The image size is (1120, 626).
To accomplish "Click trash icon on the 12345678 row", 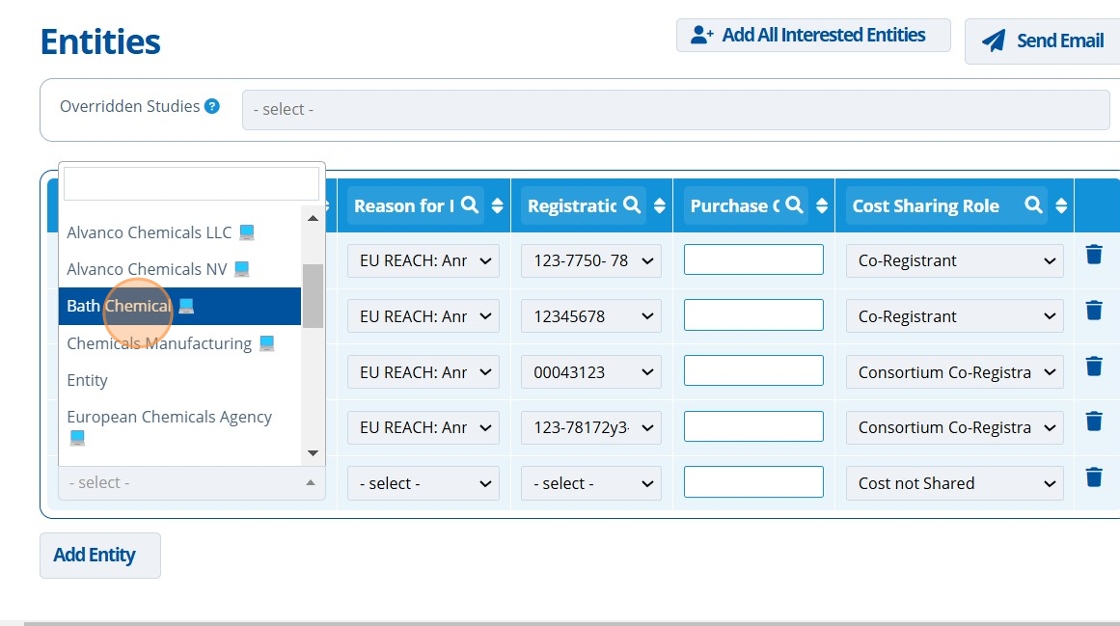I will pos(1094,311).
